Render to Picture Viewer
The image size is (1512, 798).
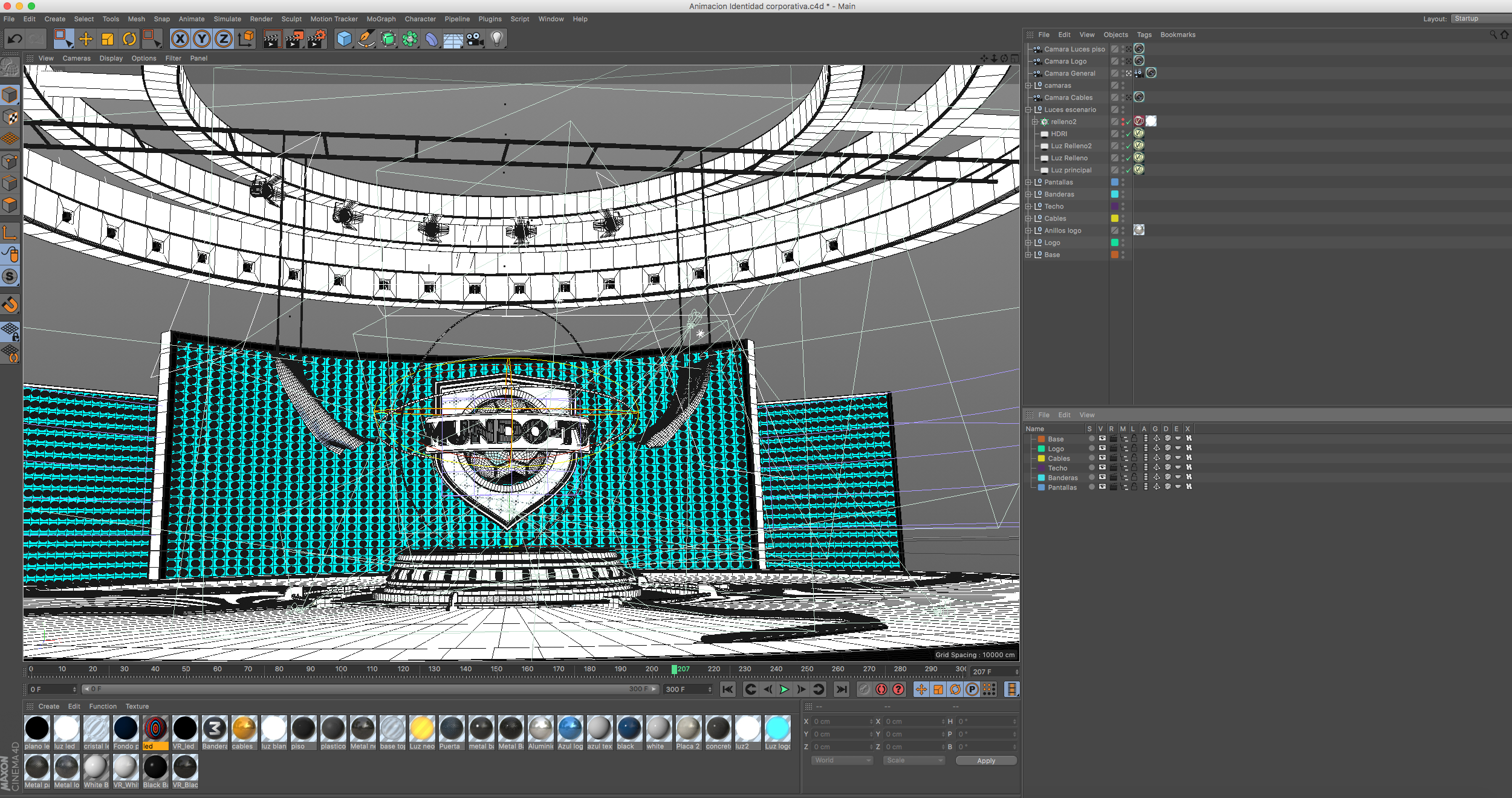294,39
